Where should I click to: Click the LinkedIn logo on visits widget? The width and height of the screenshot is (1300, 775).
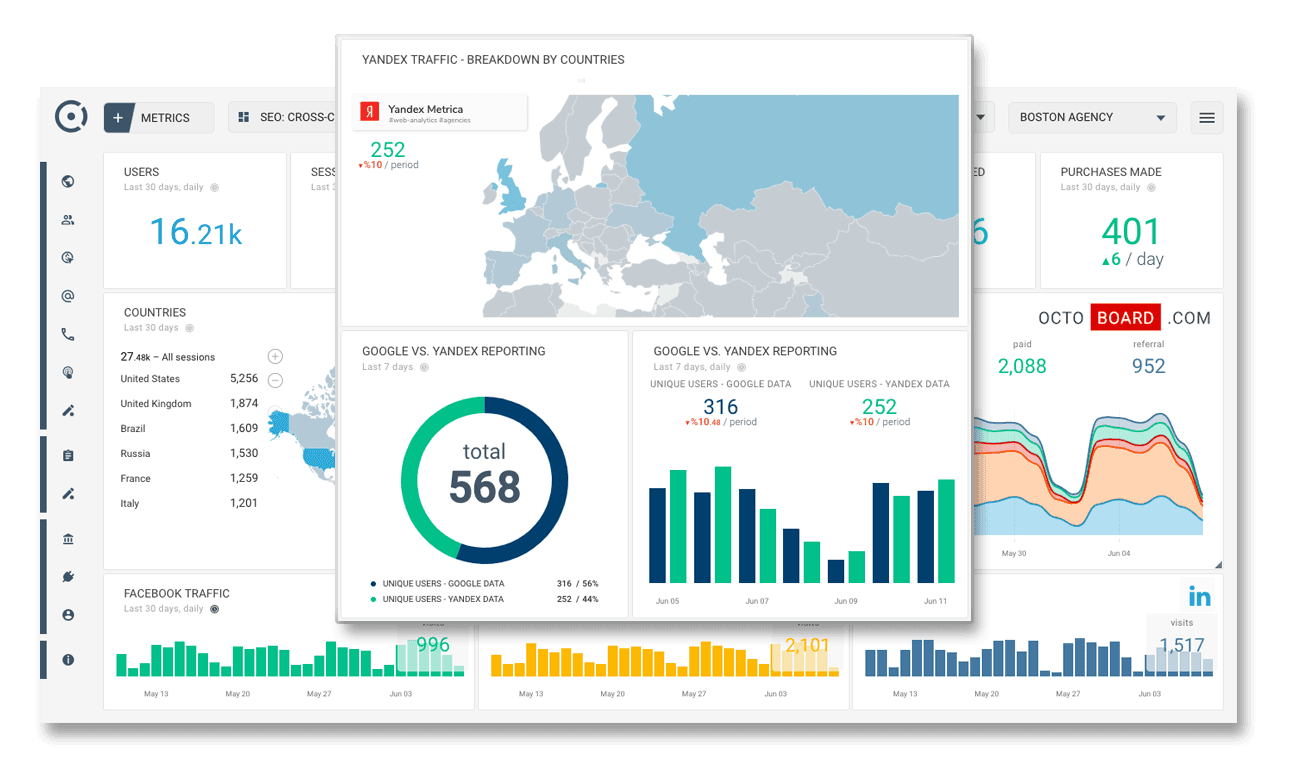pos(1199,597)
